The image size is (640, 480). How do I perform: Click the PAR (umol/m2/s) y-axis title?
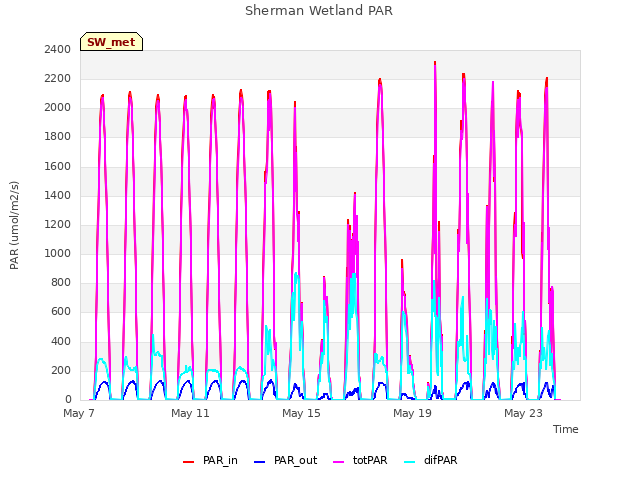[x=14, y=225]
